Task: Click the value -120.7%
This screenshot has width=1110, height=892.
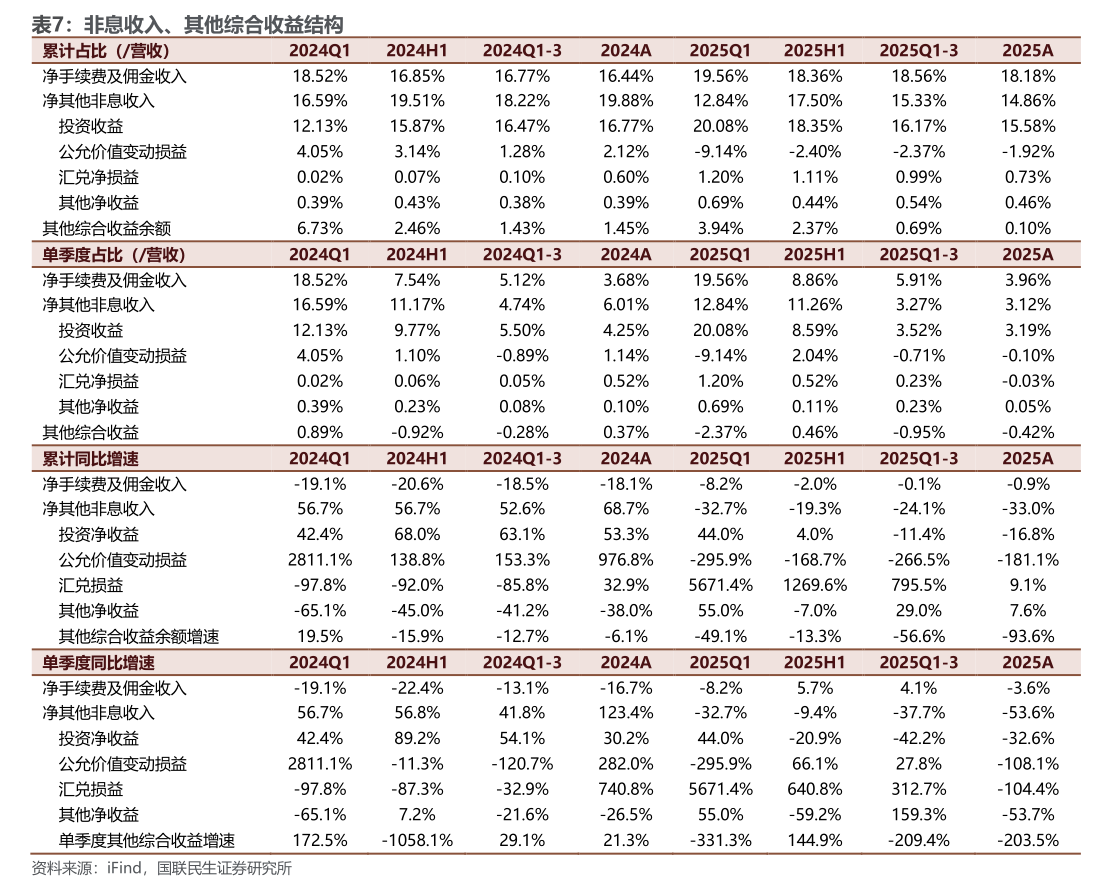Action: coord(522,764)
